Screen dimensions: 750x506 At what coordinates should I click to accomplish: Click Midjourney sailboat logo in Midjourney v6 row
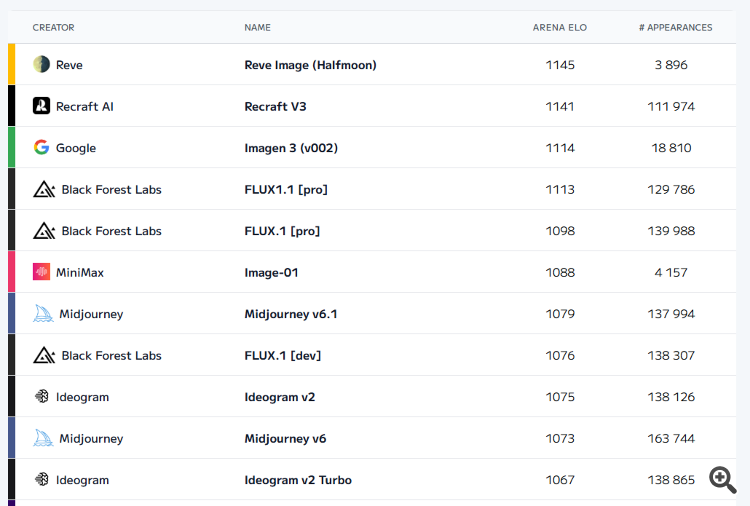[43, 438]
